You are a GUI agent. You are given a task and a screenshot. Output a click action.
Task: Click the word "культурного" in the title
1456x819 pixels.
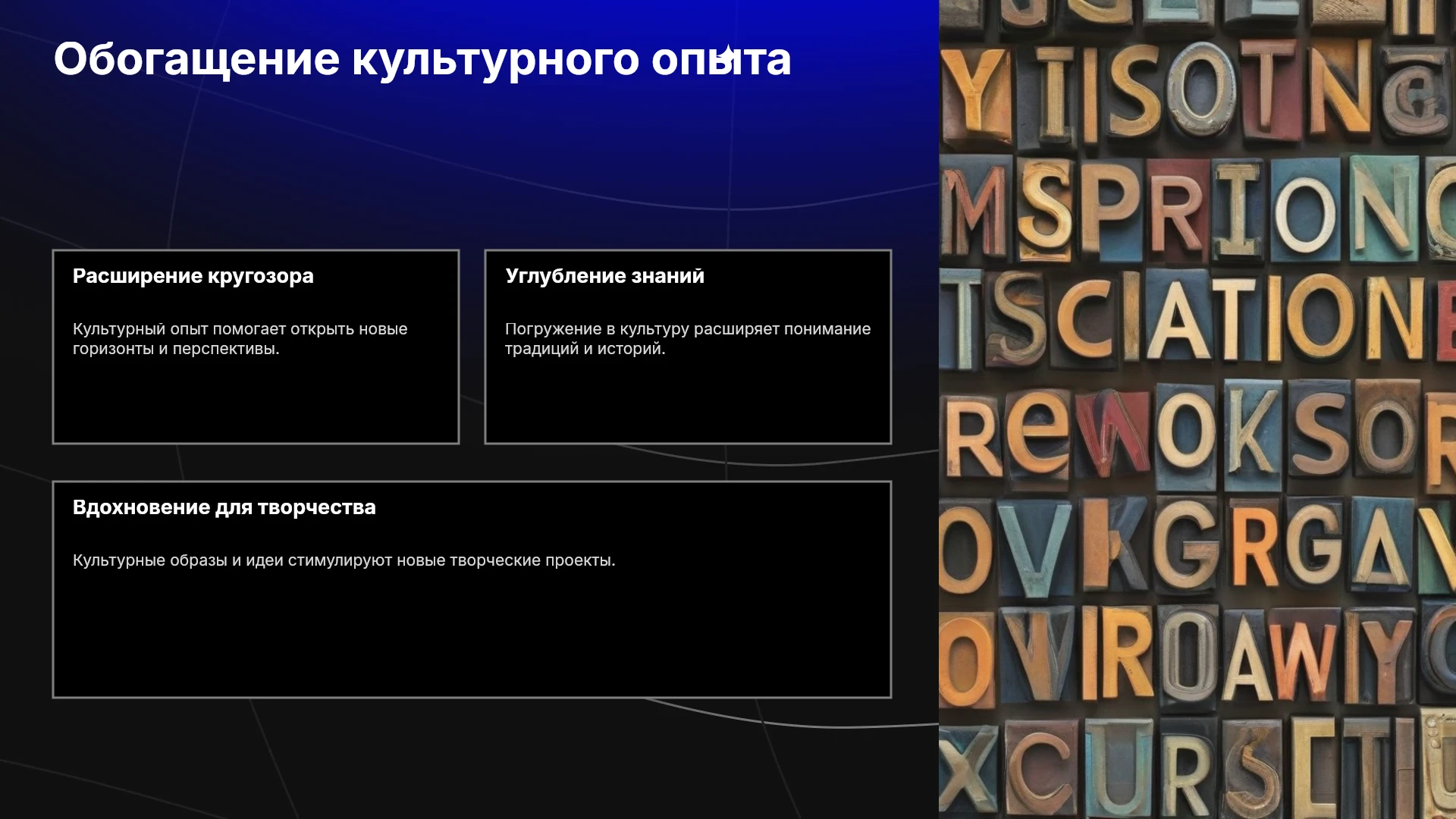[495, 60]
